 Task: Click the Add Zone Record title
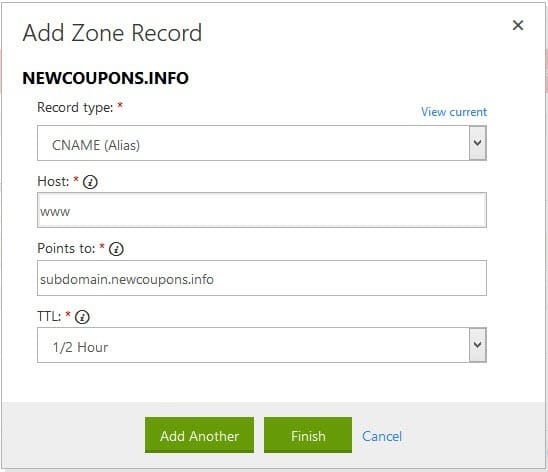[112, 33]
